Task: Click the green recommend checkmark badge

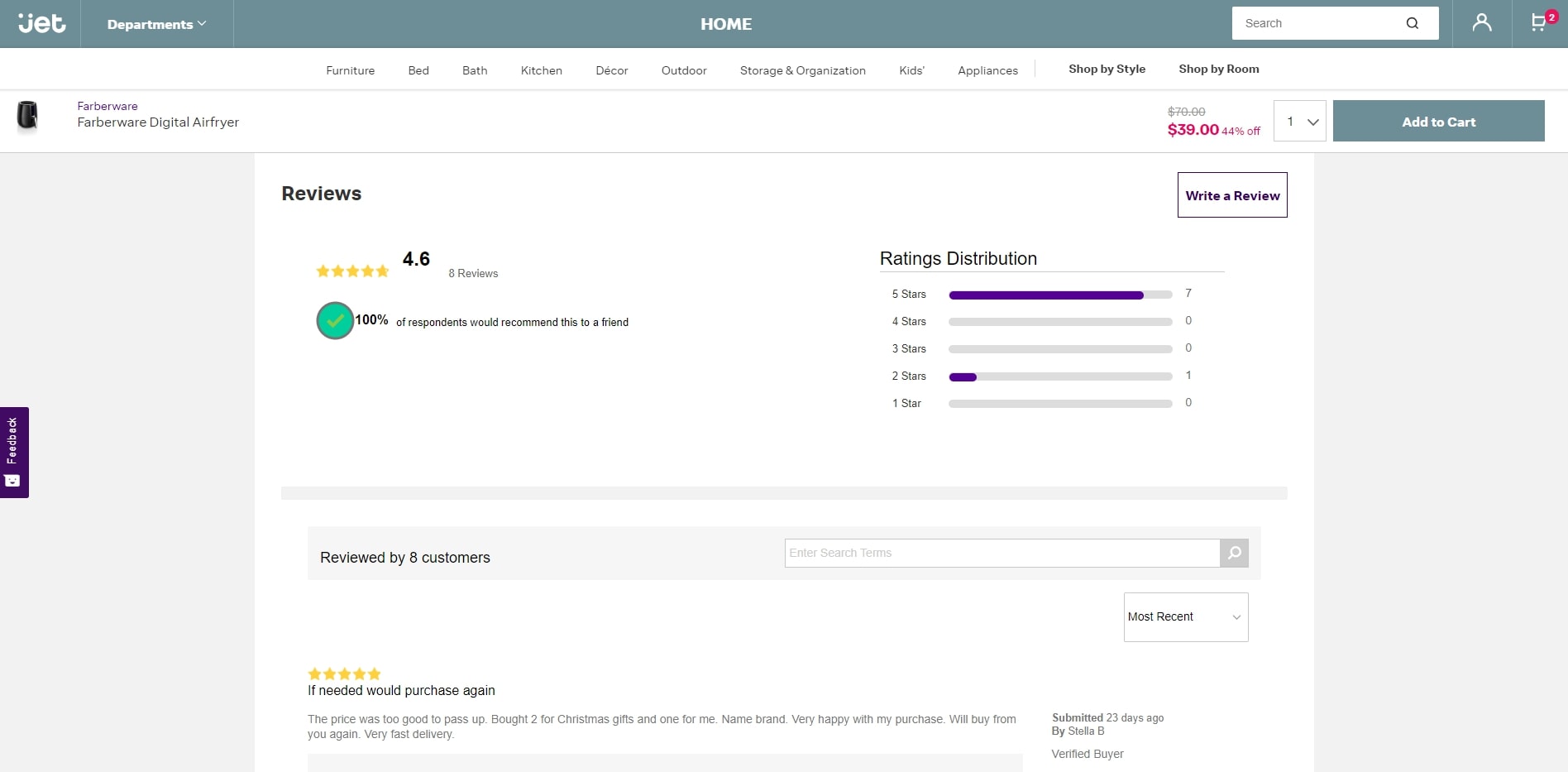Action: [x=335, y=321]
